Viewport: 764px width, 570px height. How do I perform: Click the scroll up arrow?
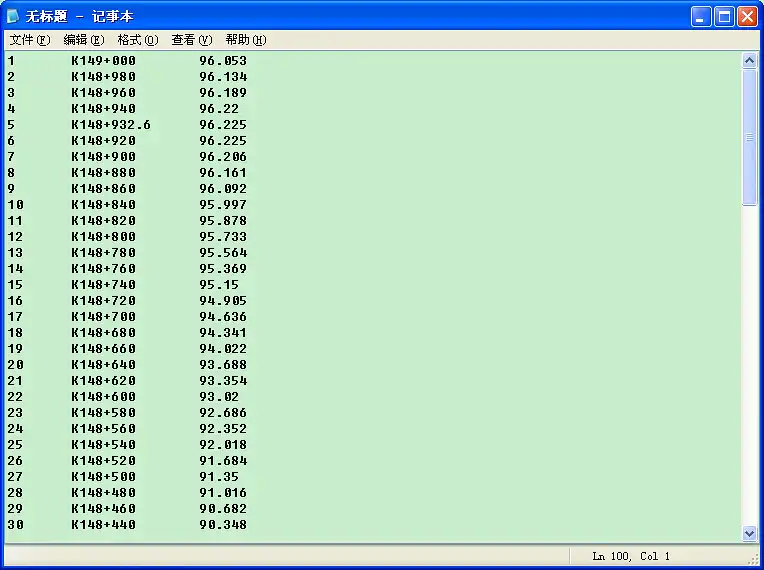750,61
